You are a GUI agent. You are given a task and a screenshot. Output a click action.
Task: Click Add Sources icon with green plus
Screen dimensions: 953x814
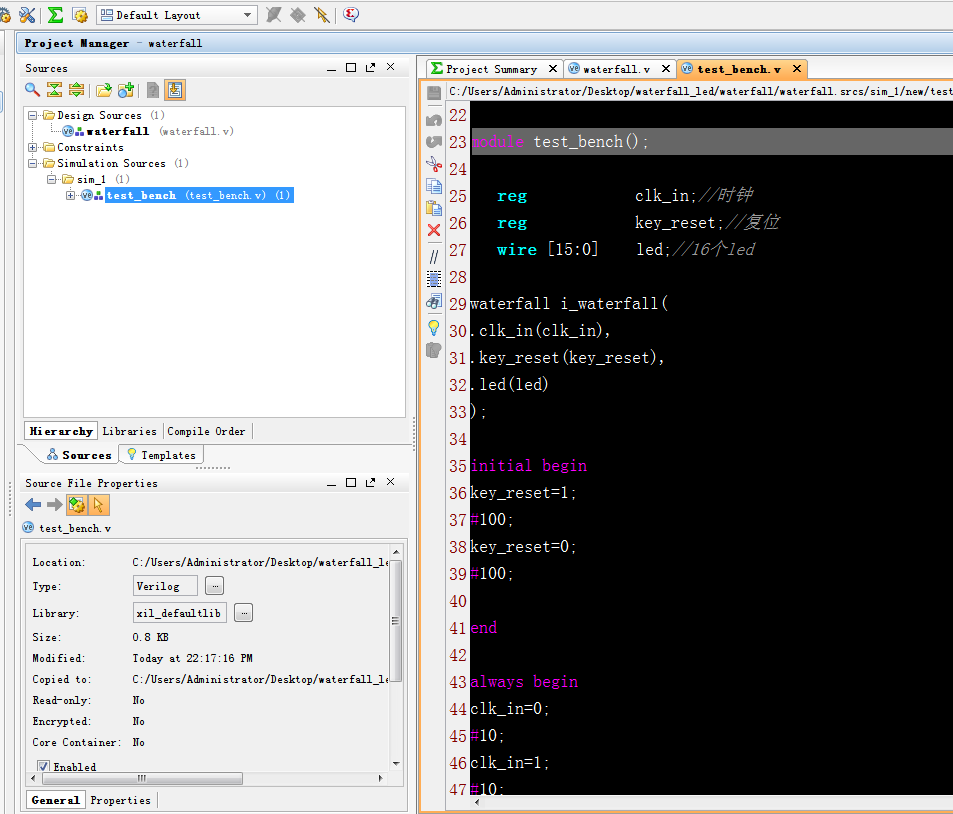click(x=126, y=90)
